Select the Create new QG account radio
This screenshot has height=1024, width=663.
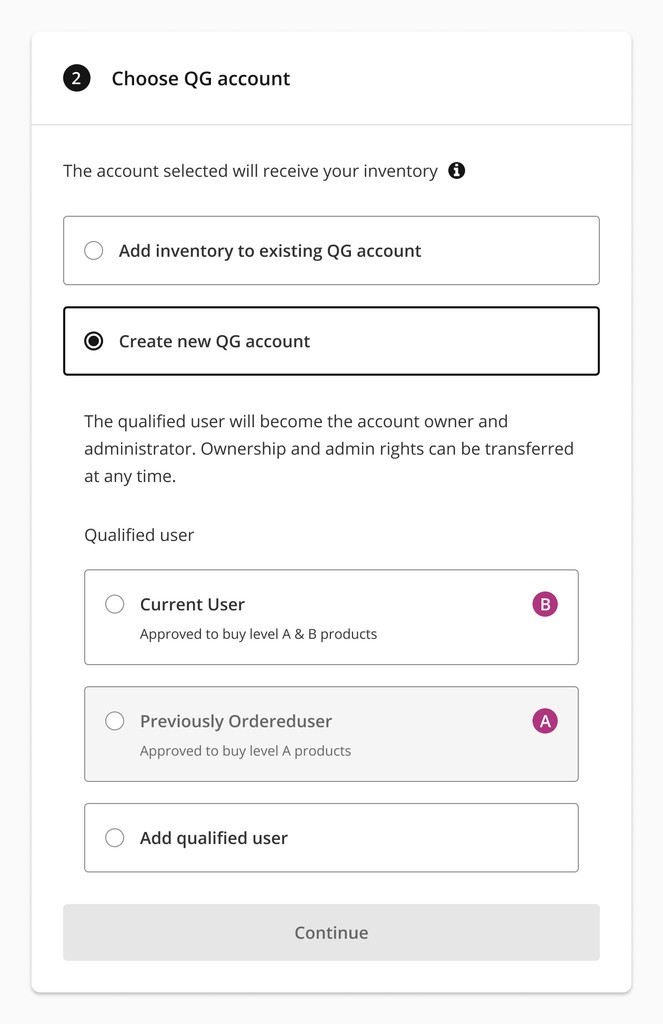click(x=94, y=341)
